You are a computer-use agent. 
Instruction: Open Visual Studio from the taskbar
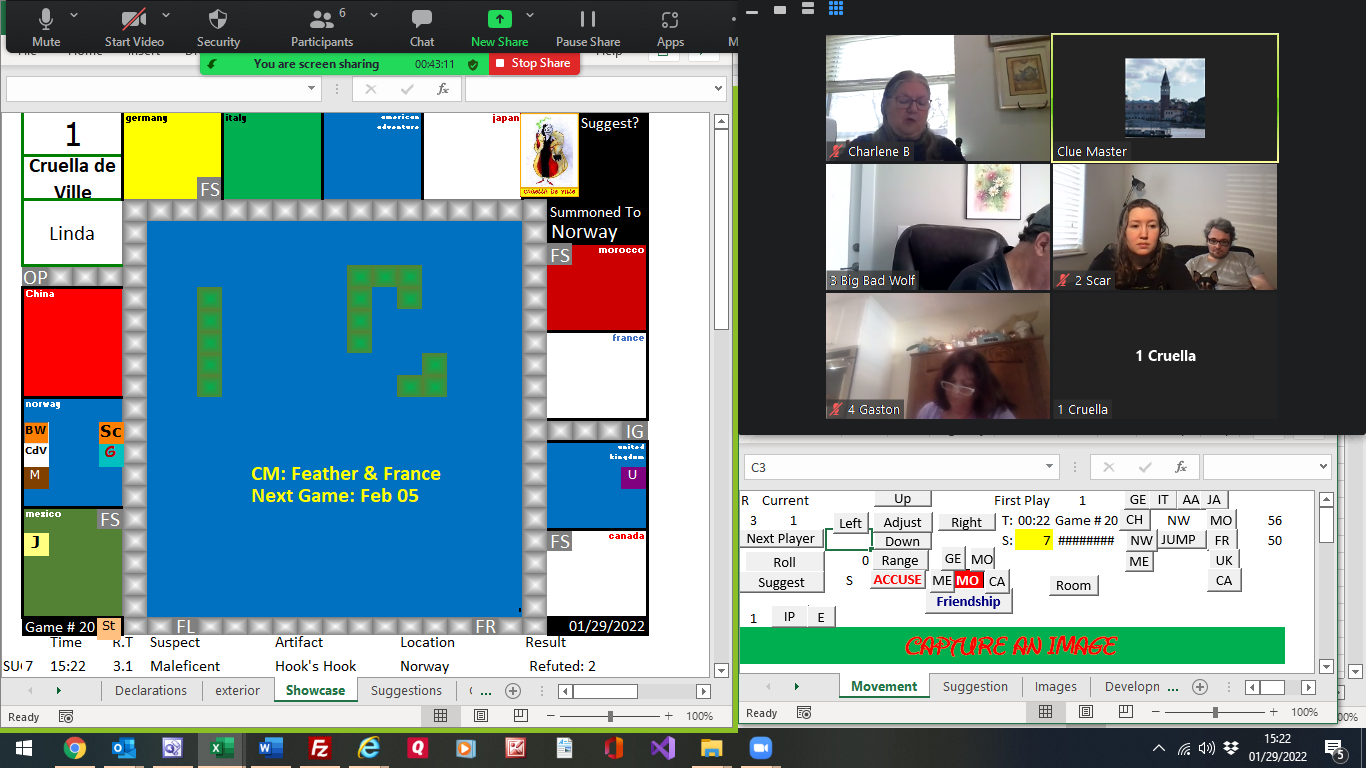pyautogui.click(x=662, y=748)
